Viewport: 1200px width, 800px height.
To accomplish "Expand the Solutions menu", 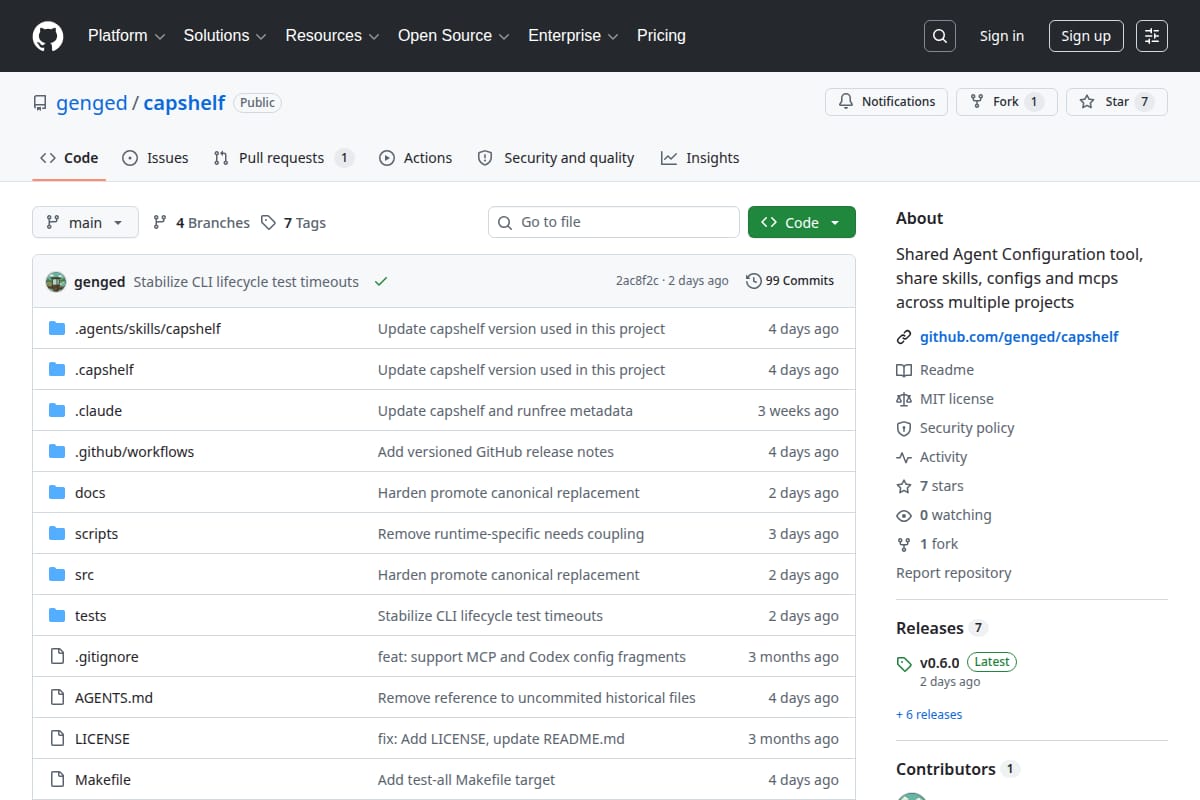I will tap(225, 36).
